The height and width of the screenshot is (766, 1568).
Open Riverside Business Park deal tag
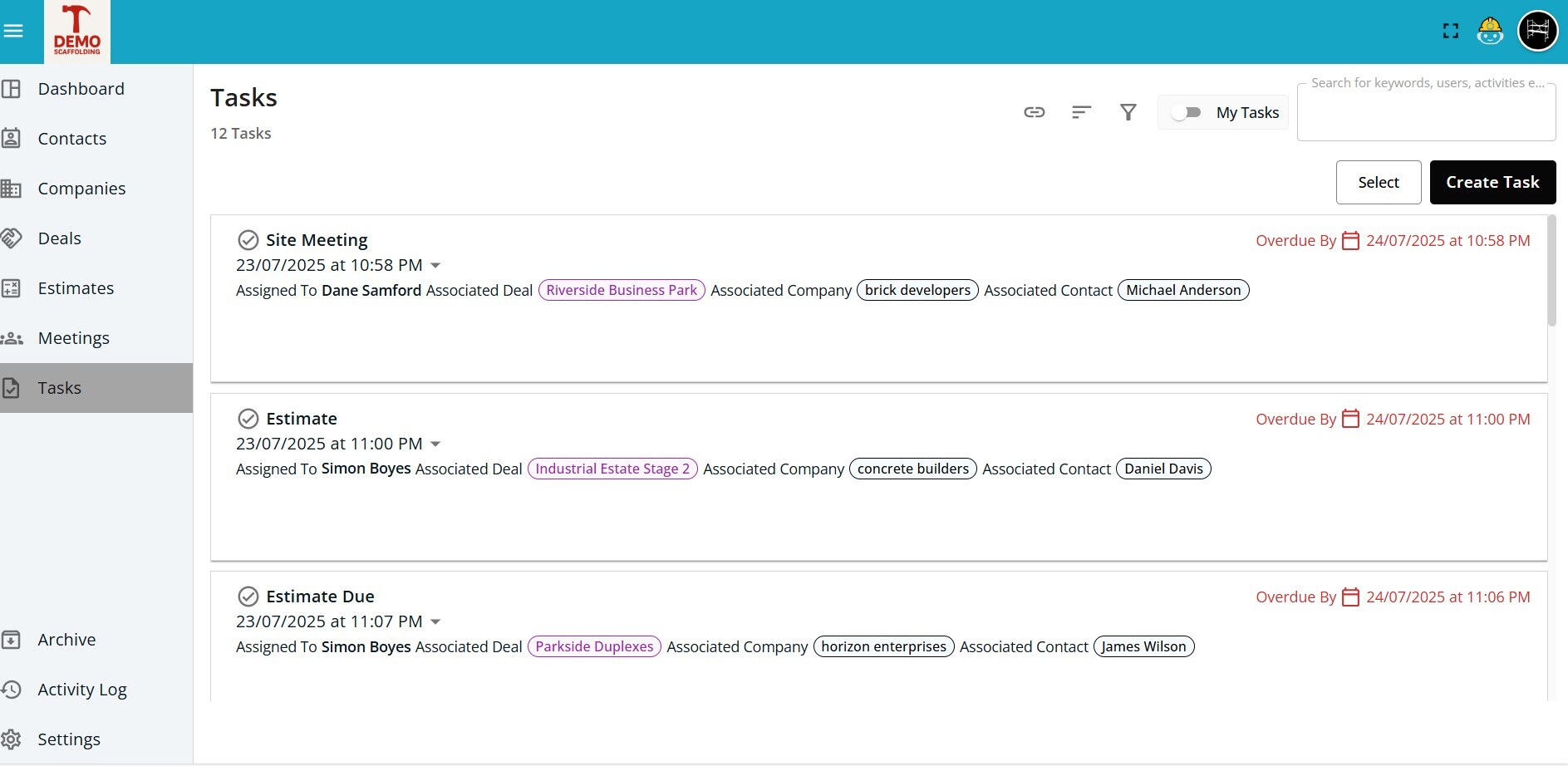tap(622, 290)
